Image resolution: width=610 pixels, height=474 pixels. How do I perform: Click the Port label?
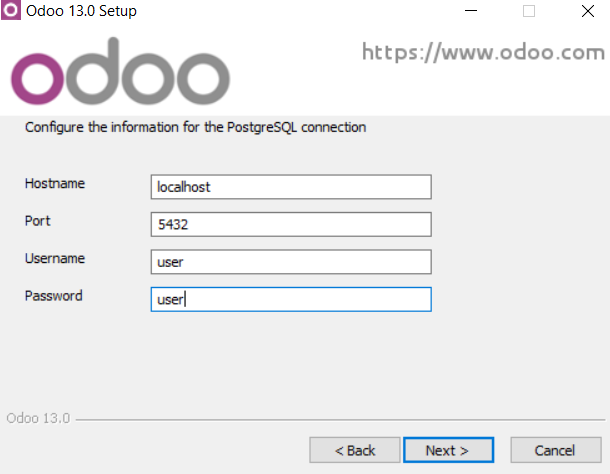pos(38,221)
